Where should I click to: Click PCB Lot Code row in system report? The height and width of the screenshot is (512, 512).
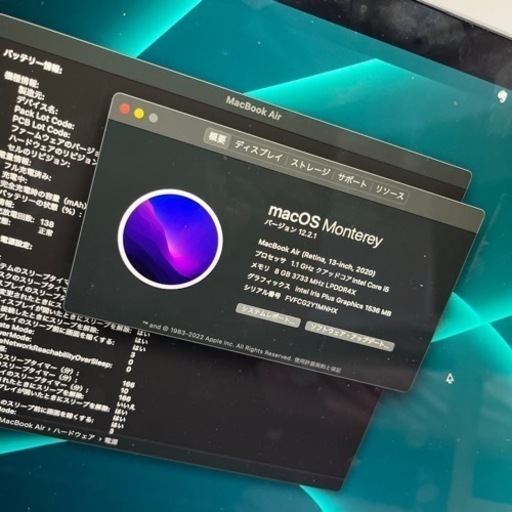pyautogui.click(x=41, y=126)
